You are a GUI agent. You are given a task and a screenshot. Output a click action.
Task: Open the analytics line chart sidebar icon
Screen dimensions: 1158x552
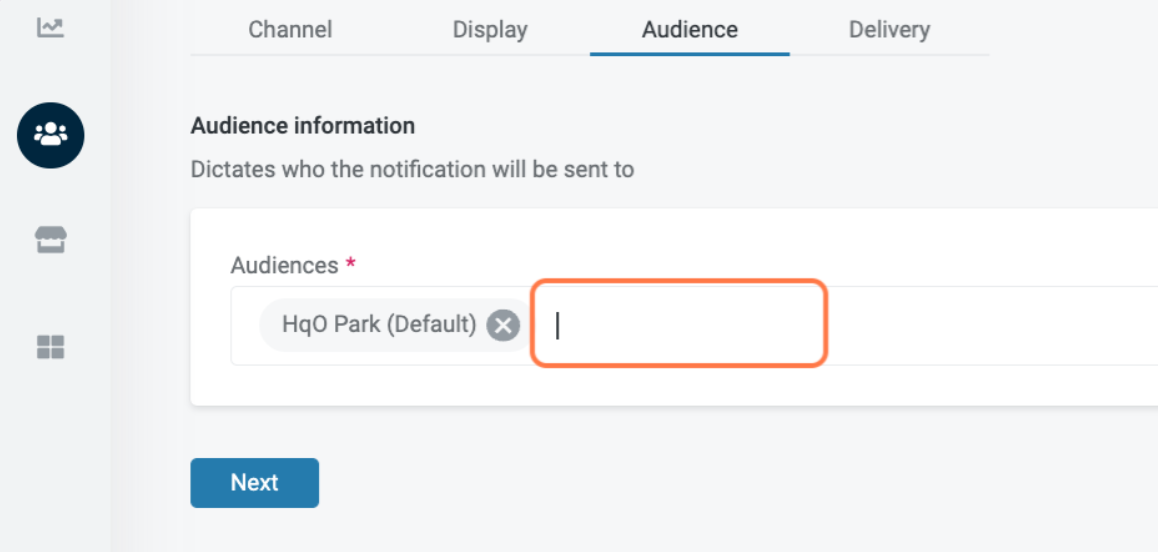click(50, 28)
